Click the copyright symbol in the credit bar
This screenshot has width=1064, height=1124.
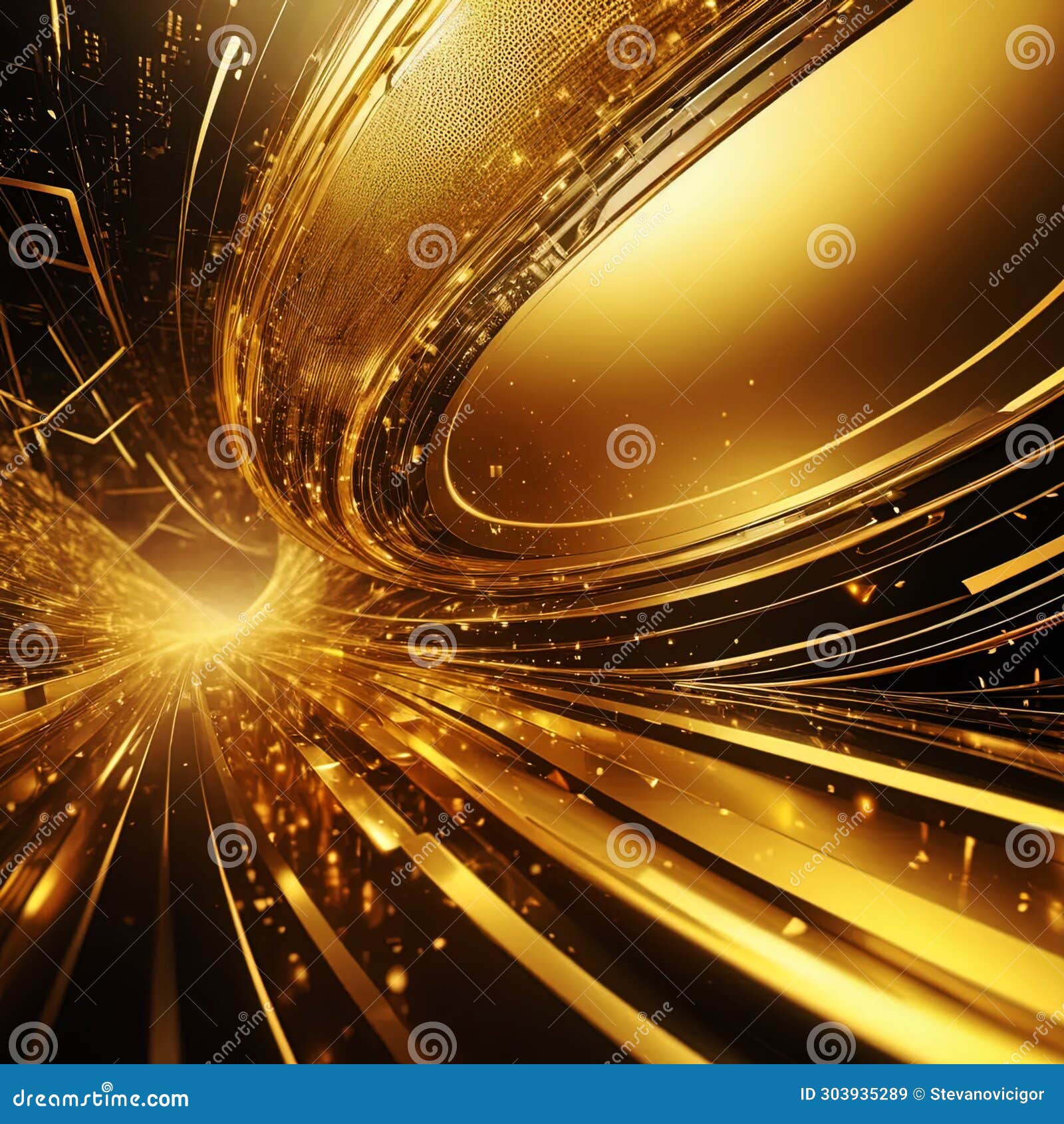point(918,1093)
